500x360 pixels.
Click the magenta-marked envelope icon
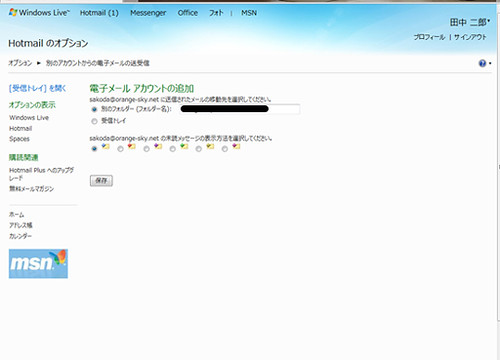click(x=236, y=146)
